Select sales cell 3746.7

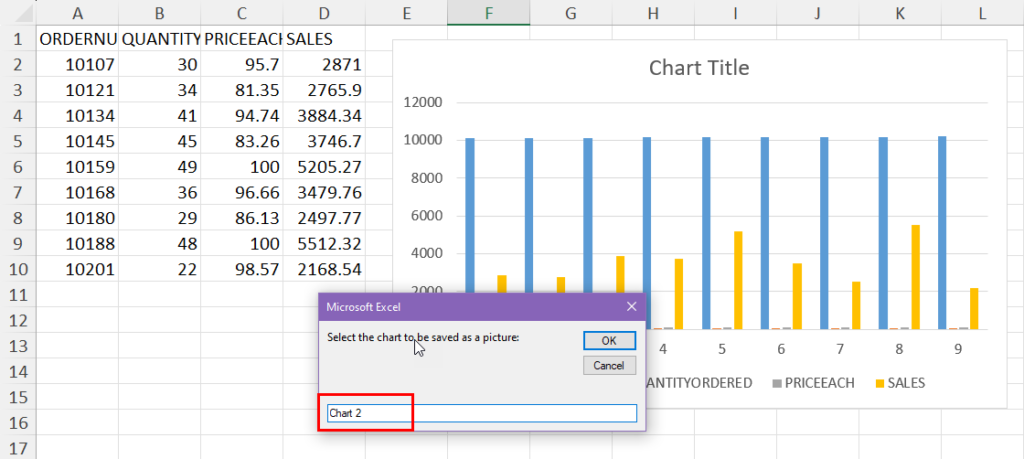pyautogui.click(x=325, y=141)
